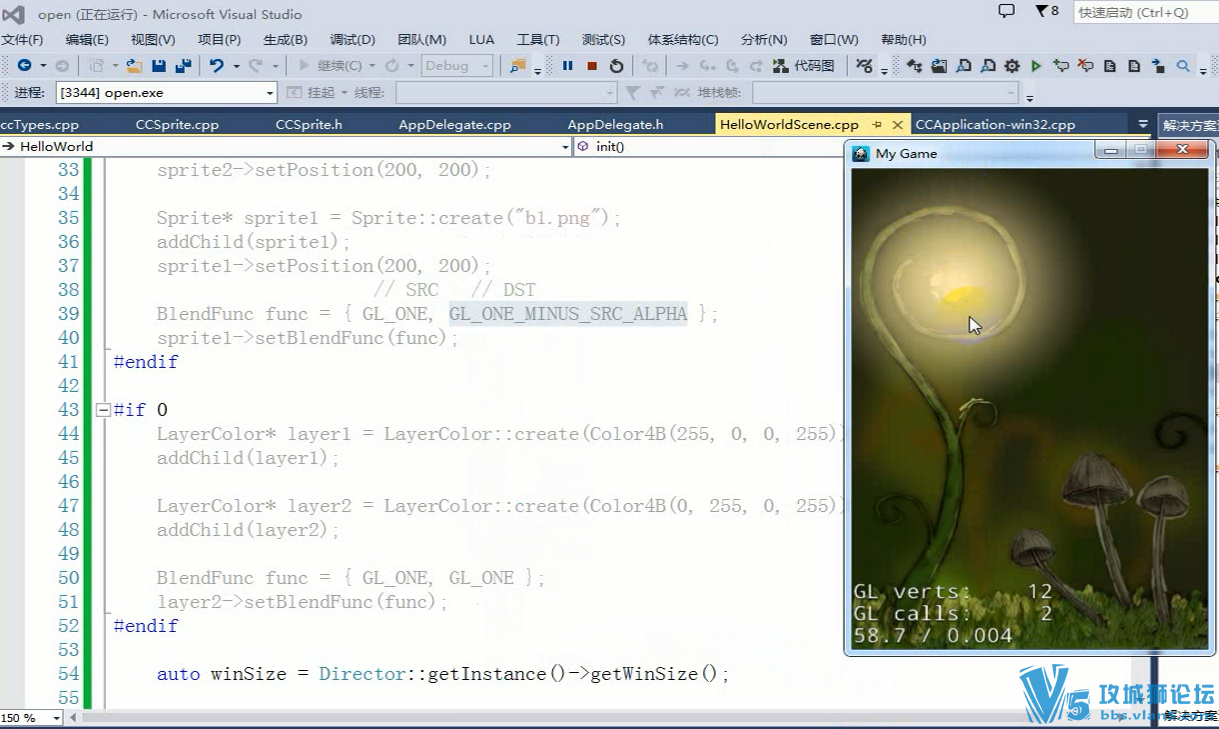
Task: Open the Debug configuration dropdown
Action: click(458, 66)
